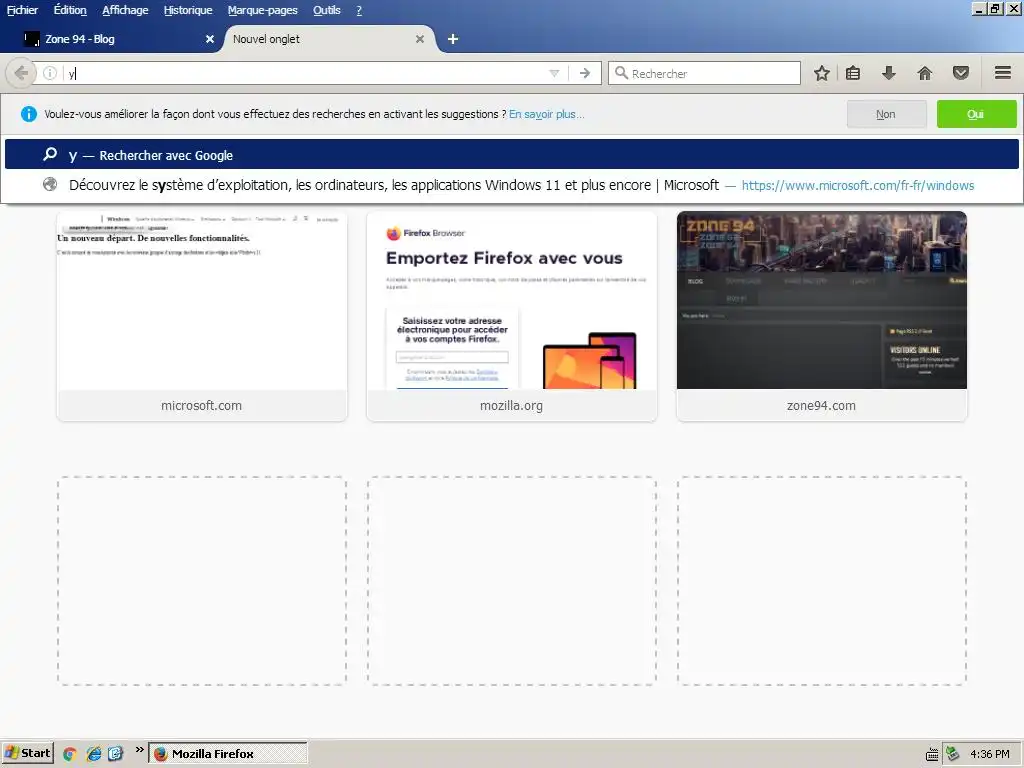Image resolution: width=1024 pixels, height=768 pixels.
Task: Click the network tray icon
Action: click(x=953, y=754)
